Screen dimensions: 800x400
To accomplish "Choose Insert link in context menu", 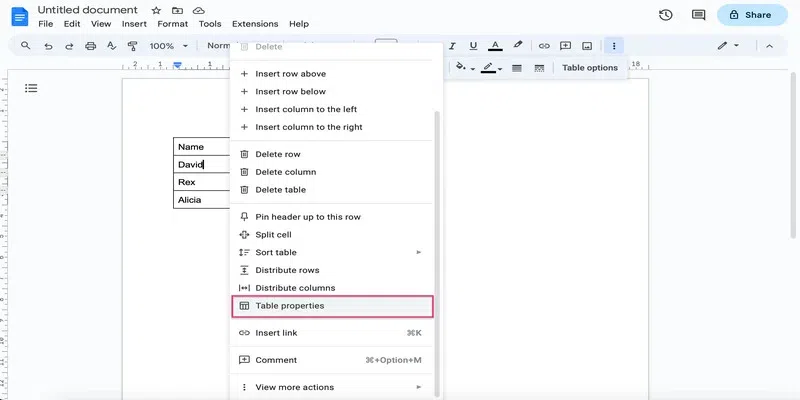I will [331, 333].
